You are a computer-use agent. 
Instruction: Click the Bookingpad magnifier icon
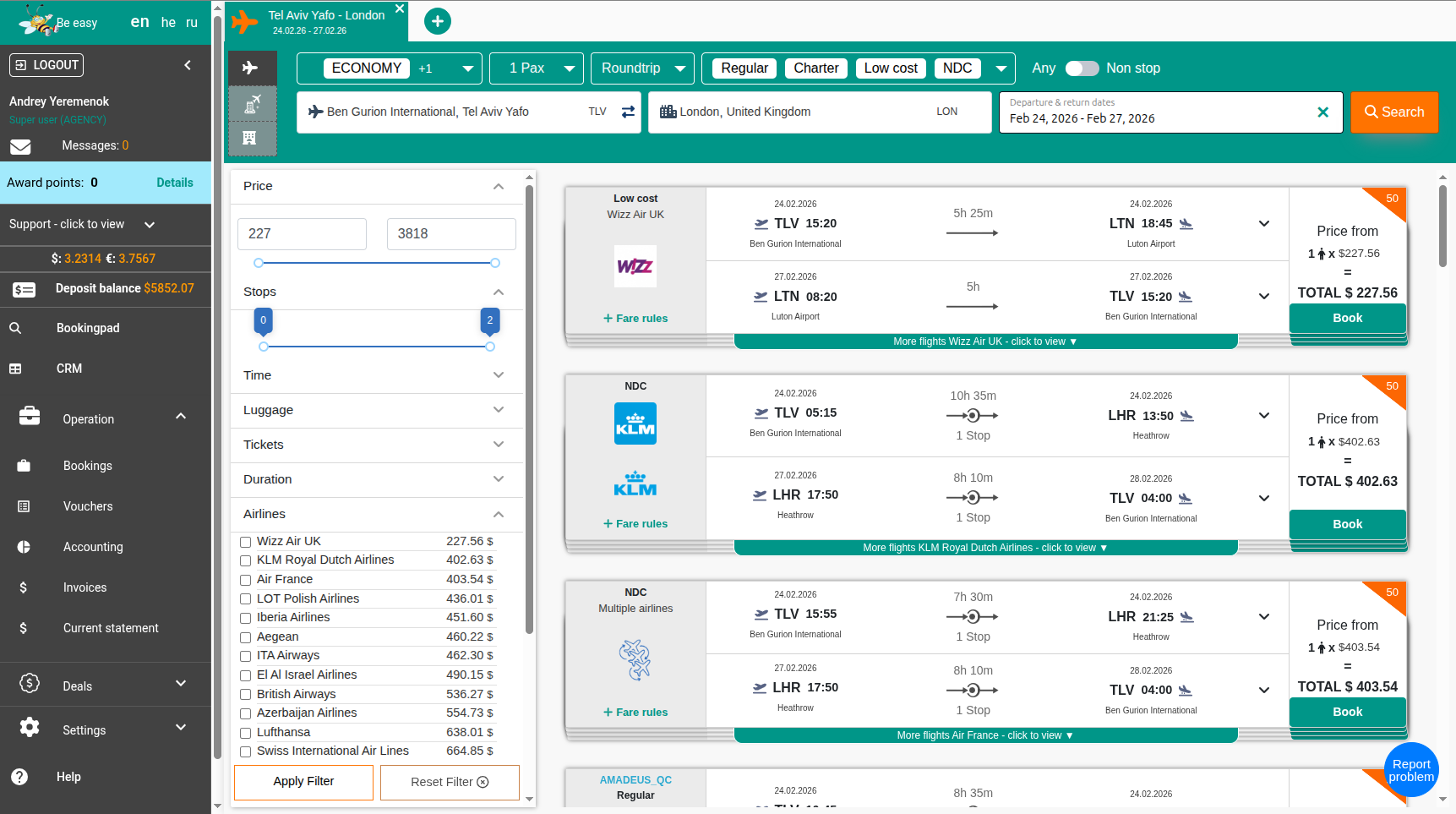click(x=16, y=328)
